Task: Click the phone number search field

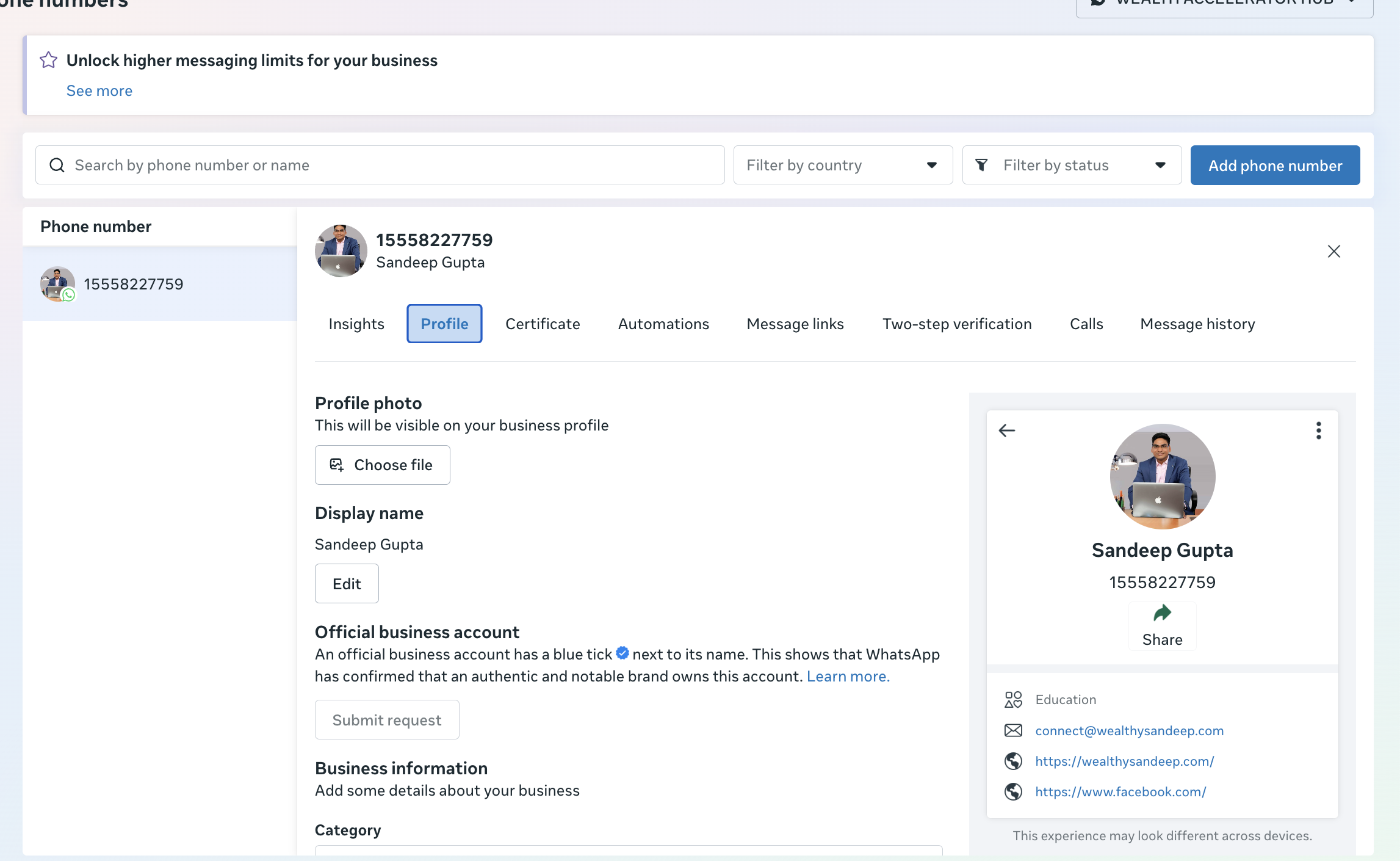Action: (x=380, y=165)
